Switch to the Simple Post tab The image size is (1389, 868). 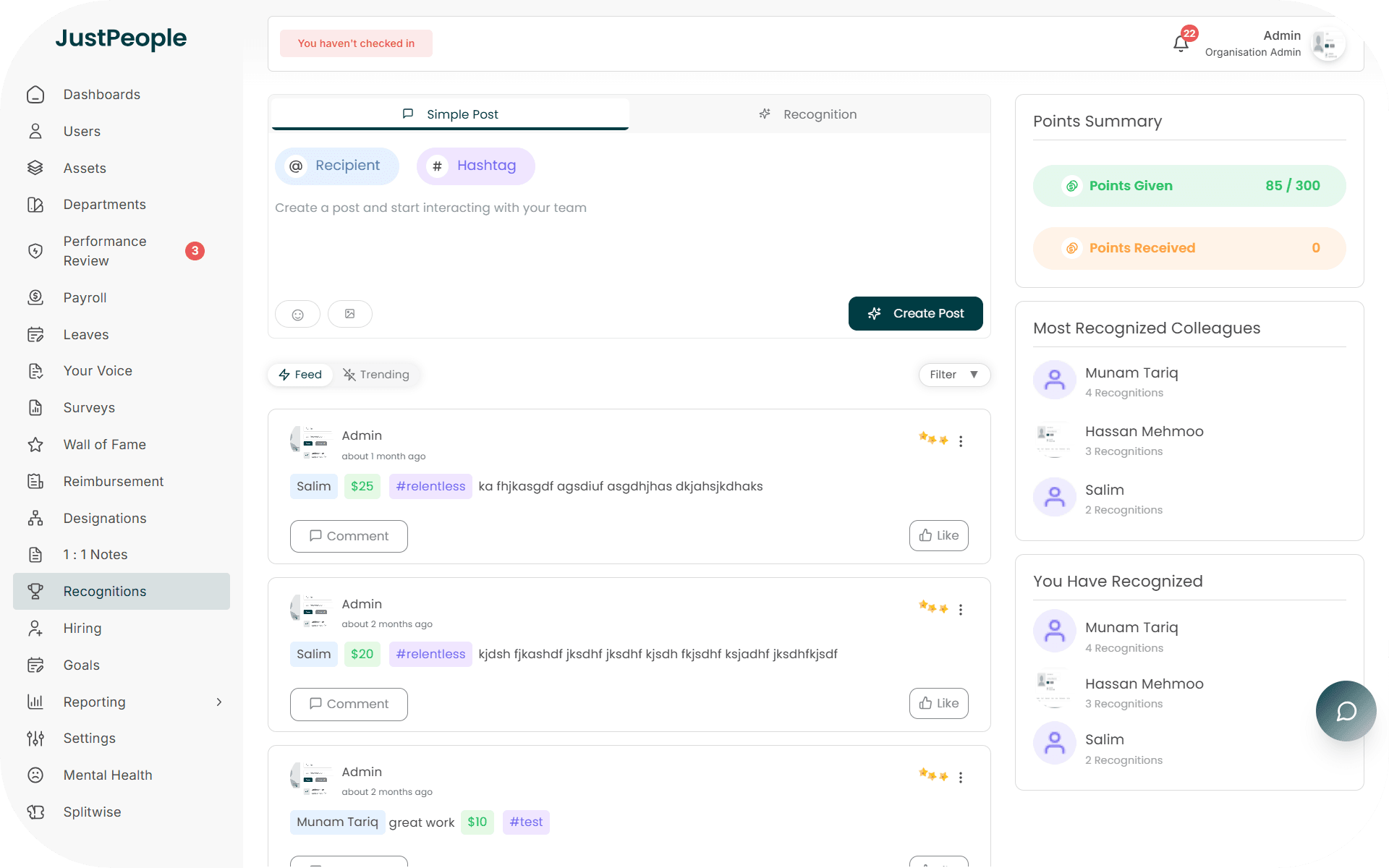pyautogui.click(x=450, y=114)
